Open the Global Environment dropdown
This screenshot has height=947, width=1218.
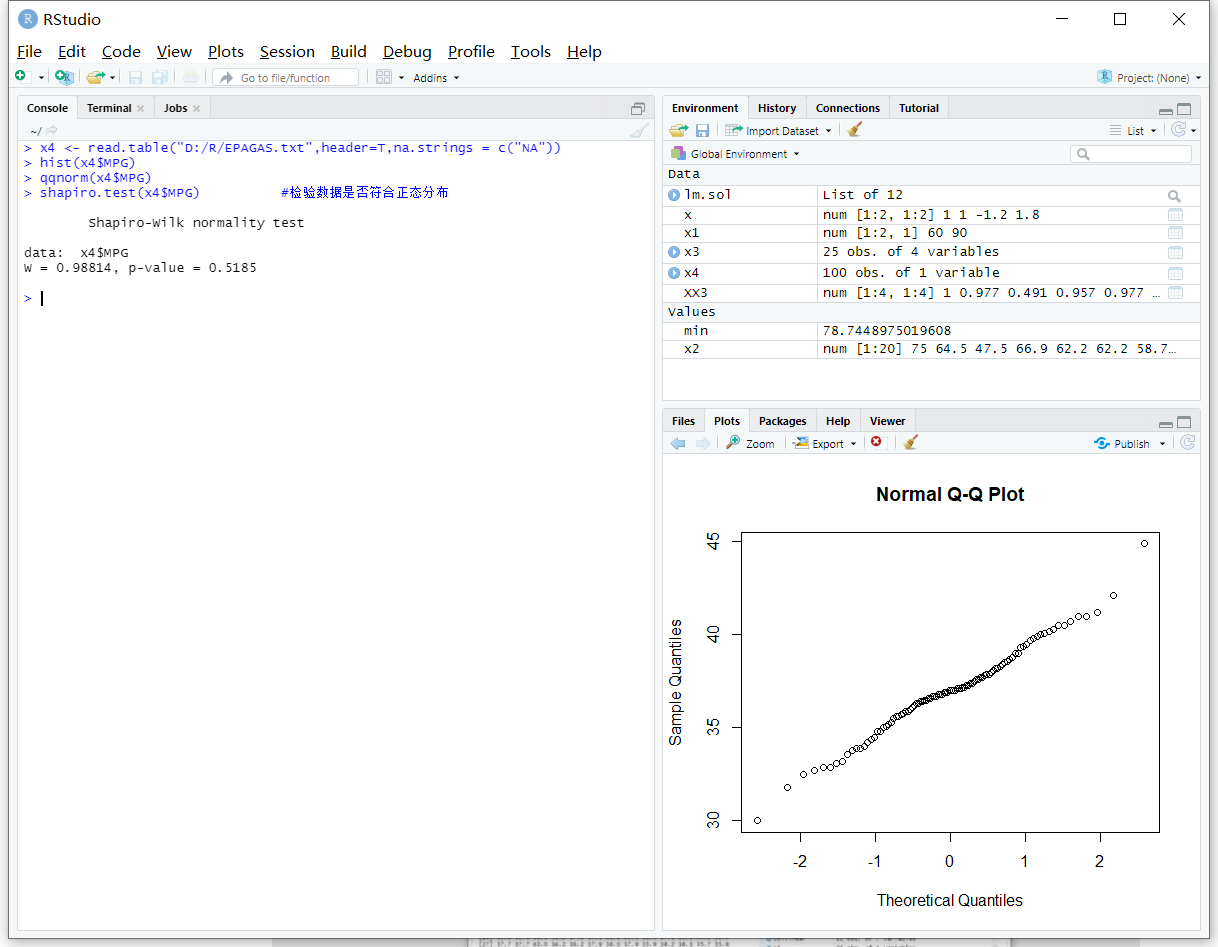(x=735, y=154)
